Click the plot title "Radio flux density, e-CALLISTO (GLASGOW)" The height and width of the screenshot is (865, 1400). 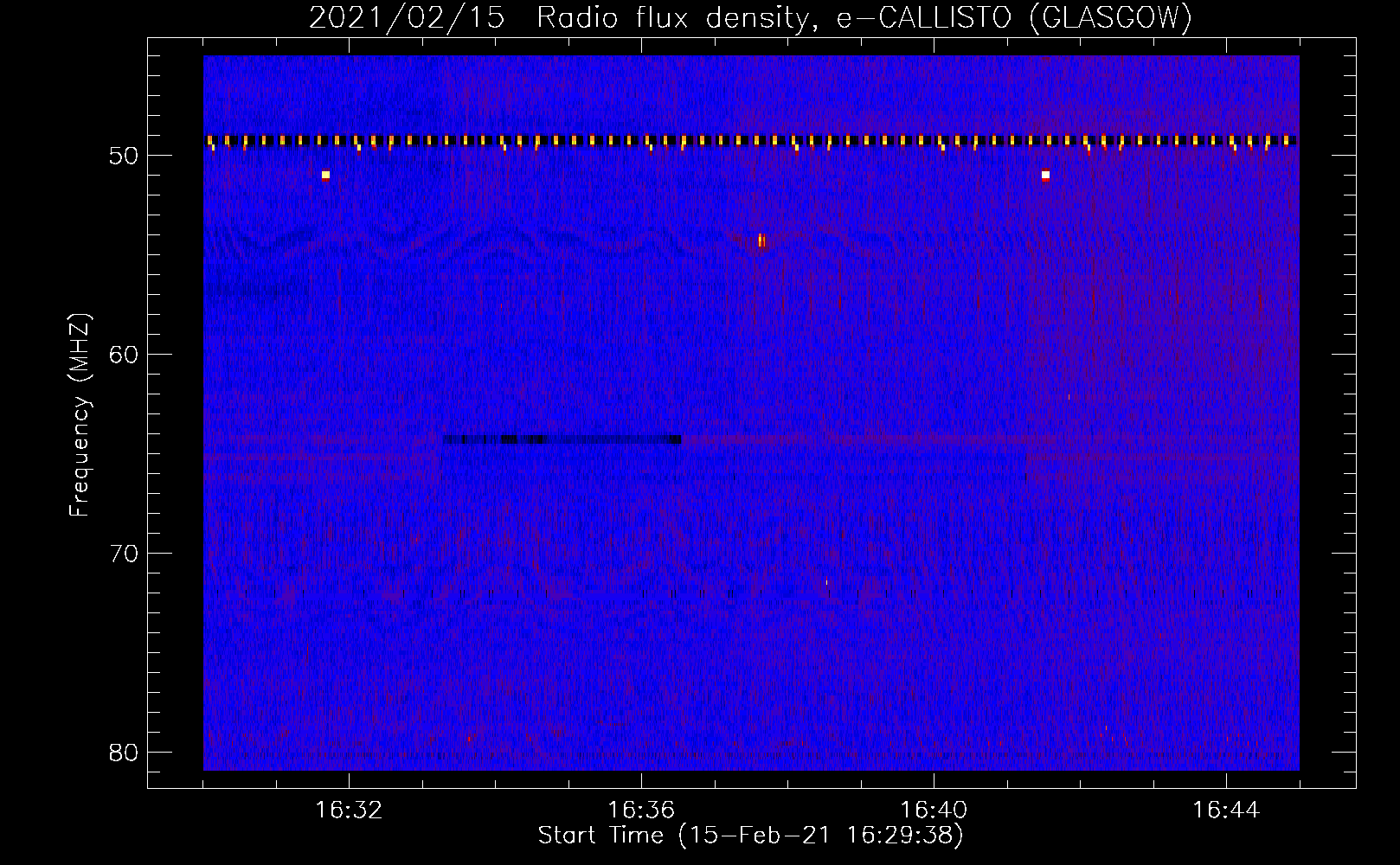tap(864, 17)
